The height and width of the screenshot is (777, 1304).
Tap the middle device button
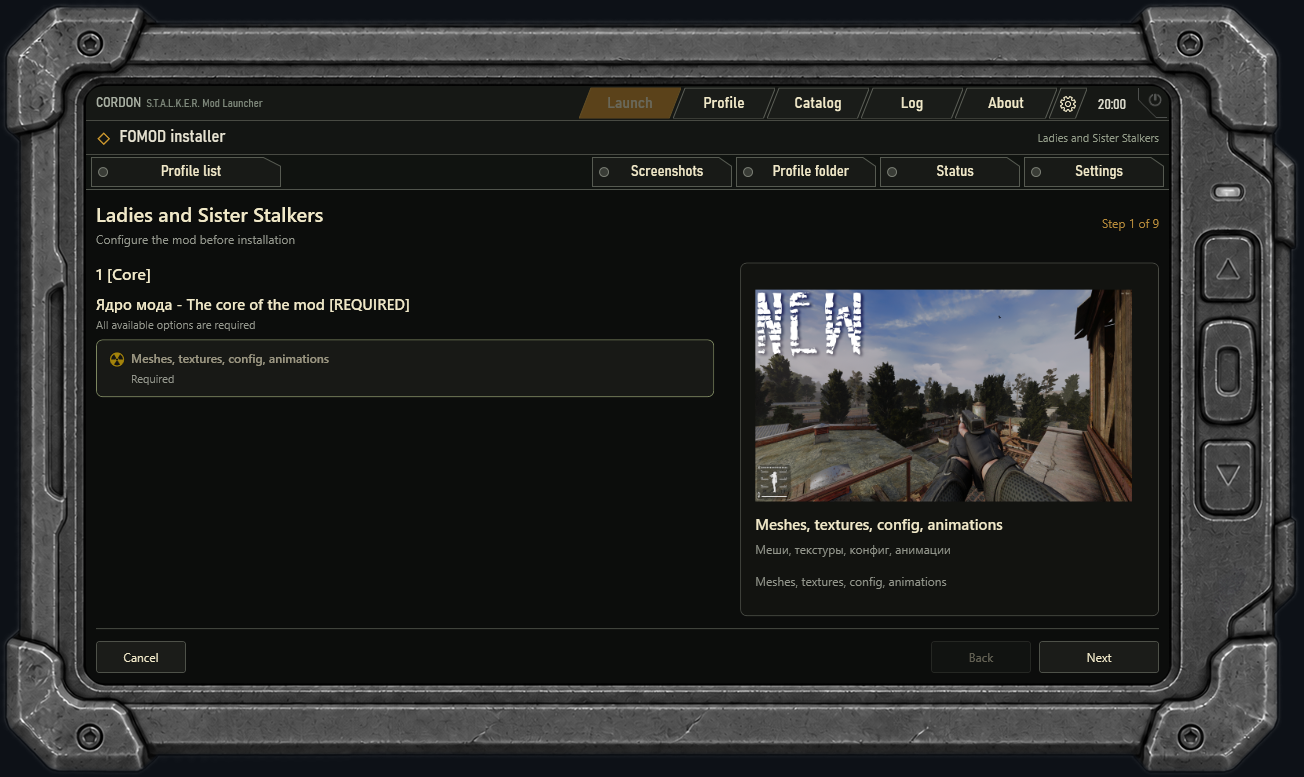(x=1228, y=371)
